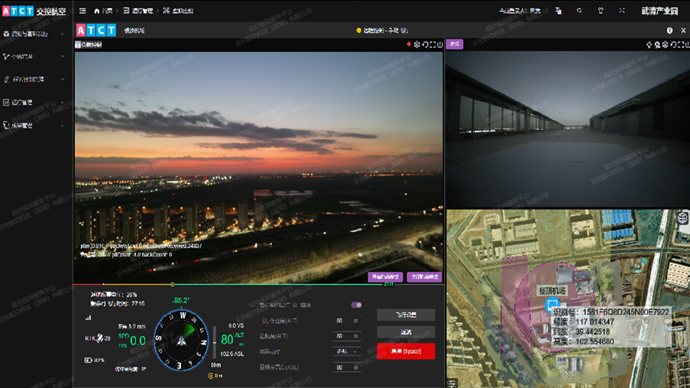The height and width of the screenshot is (388, 690).
Task: Click the red emergency Space button
Action: pyautogui.click(x=406, y=351)
